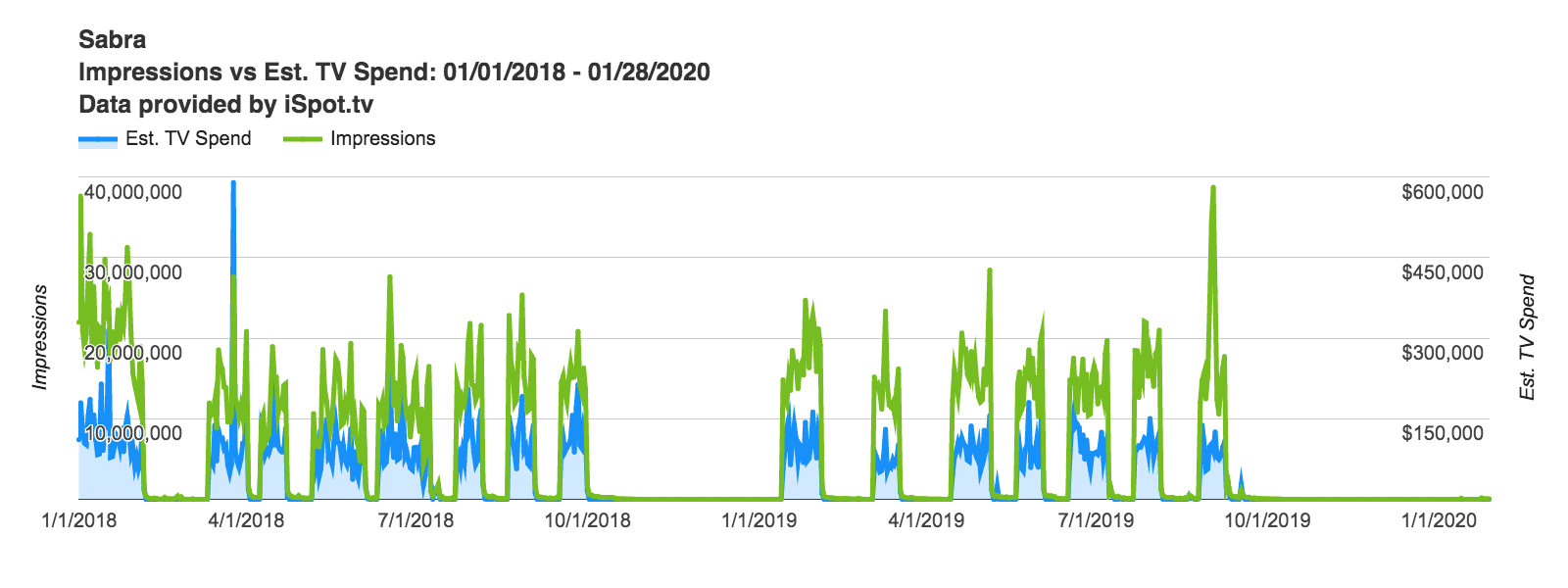This screenshot has width=1568, height=588.
Task: Click the Est. TV Spend legend label
Action: pos(188,138)
